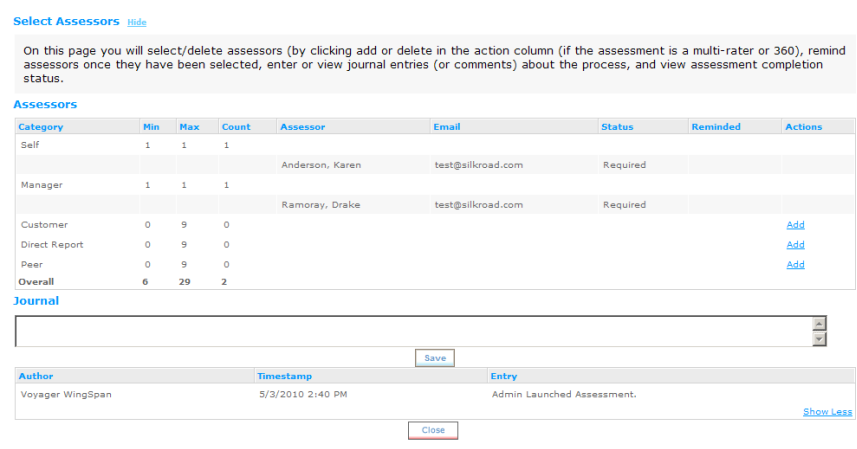857x449 pixels.
Task: Sort by the Category column header
Action: pyautogui.click(x=40, y=127)
